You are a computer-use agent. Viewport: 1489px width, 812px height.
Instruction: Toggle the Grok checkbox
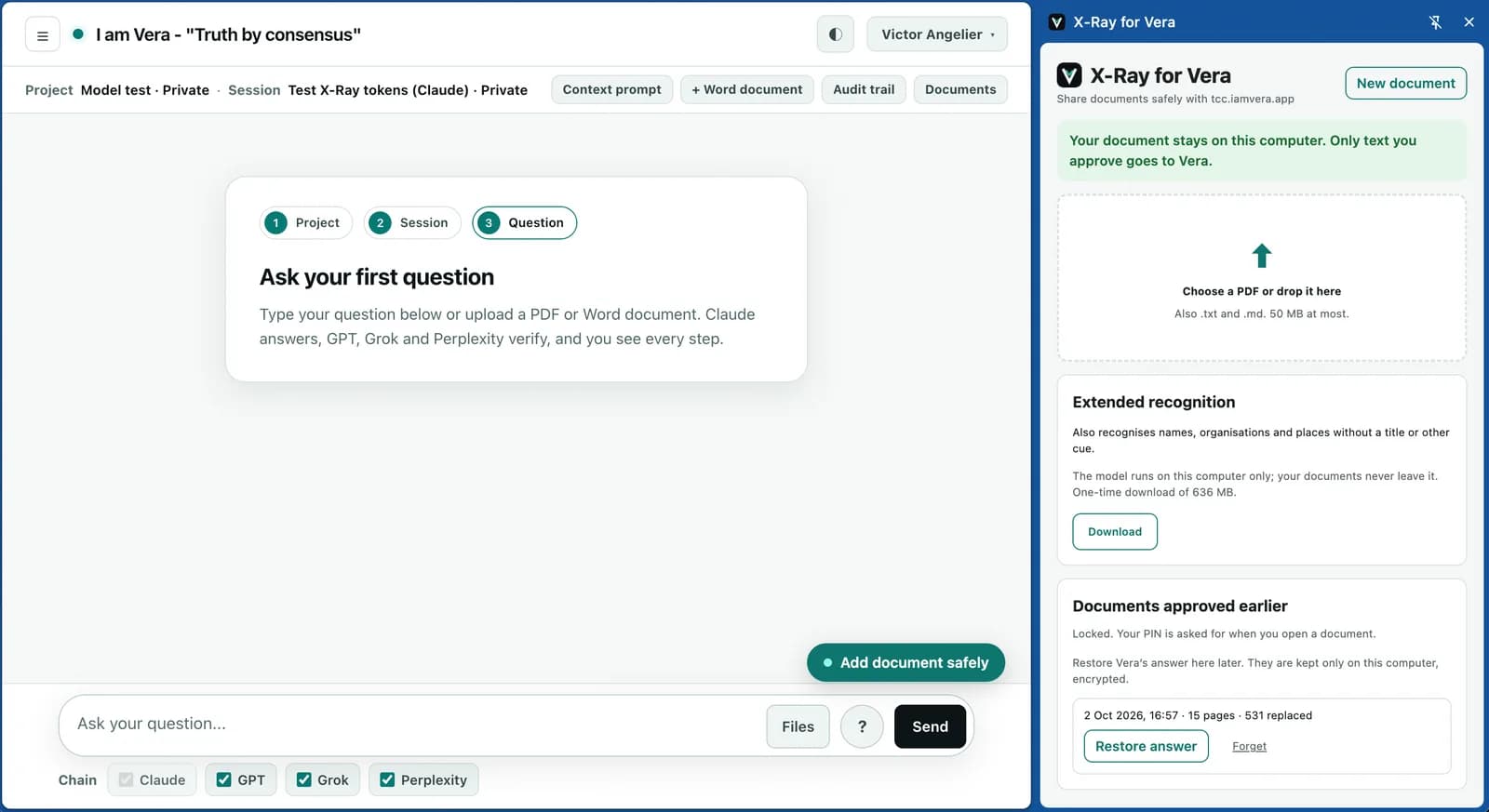click(x=304, y=779)
